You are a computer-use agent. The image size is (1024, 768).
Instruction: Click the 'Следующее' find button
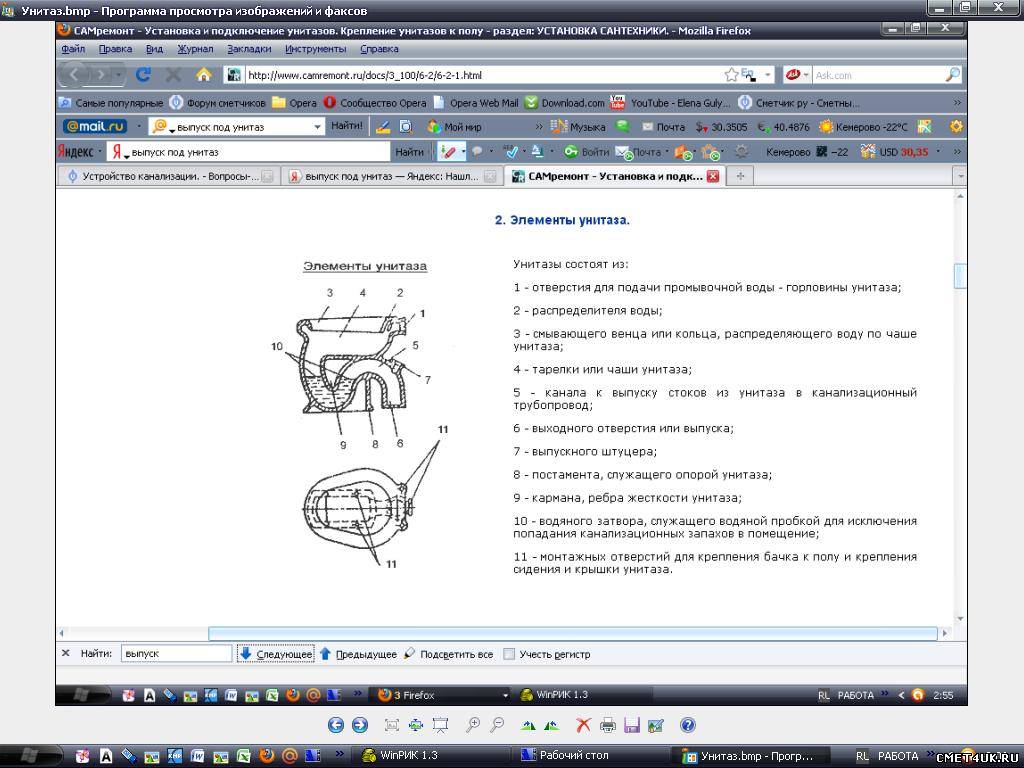coord(275,654)
